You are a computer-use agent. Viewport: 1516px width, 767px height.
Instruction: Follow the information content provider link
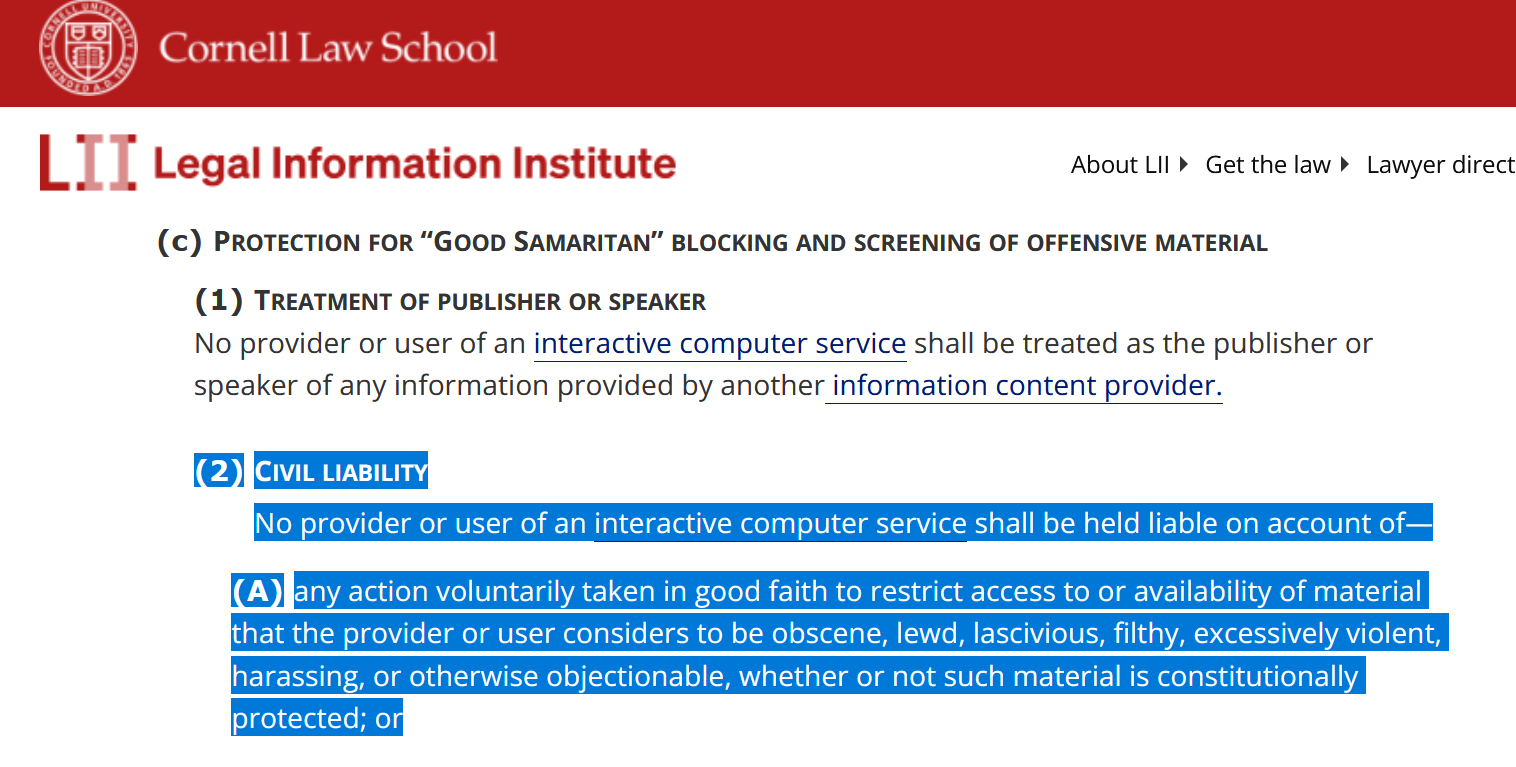pos(1027,385)
